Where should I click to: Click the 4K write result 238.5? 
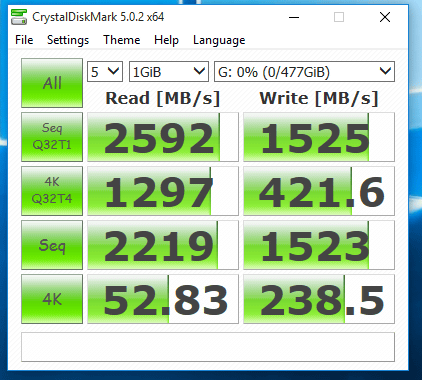click(319, 299)
